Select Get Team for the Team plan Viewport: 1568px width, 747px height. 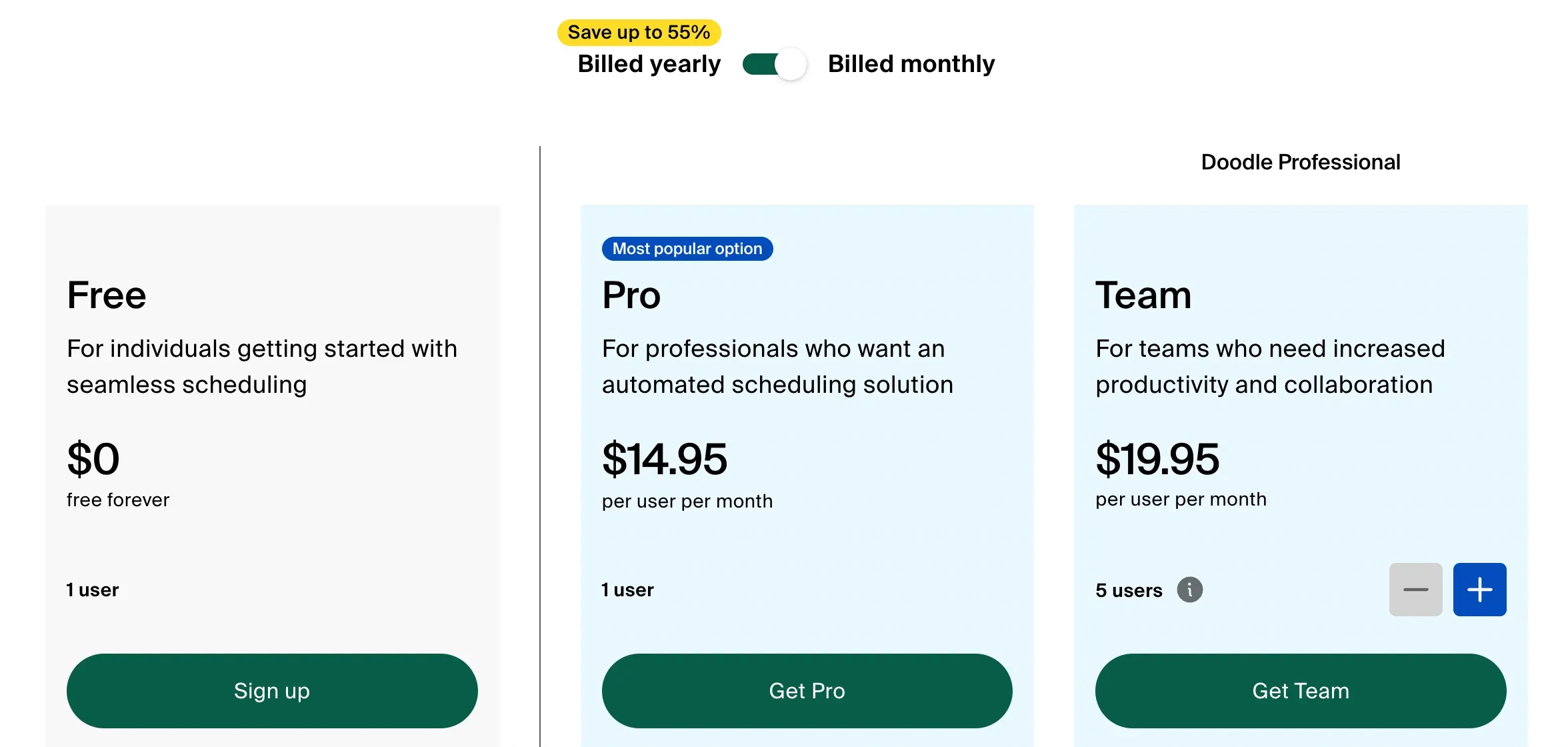click(1301, 691)
